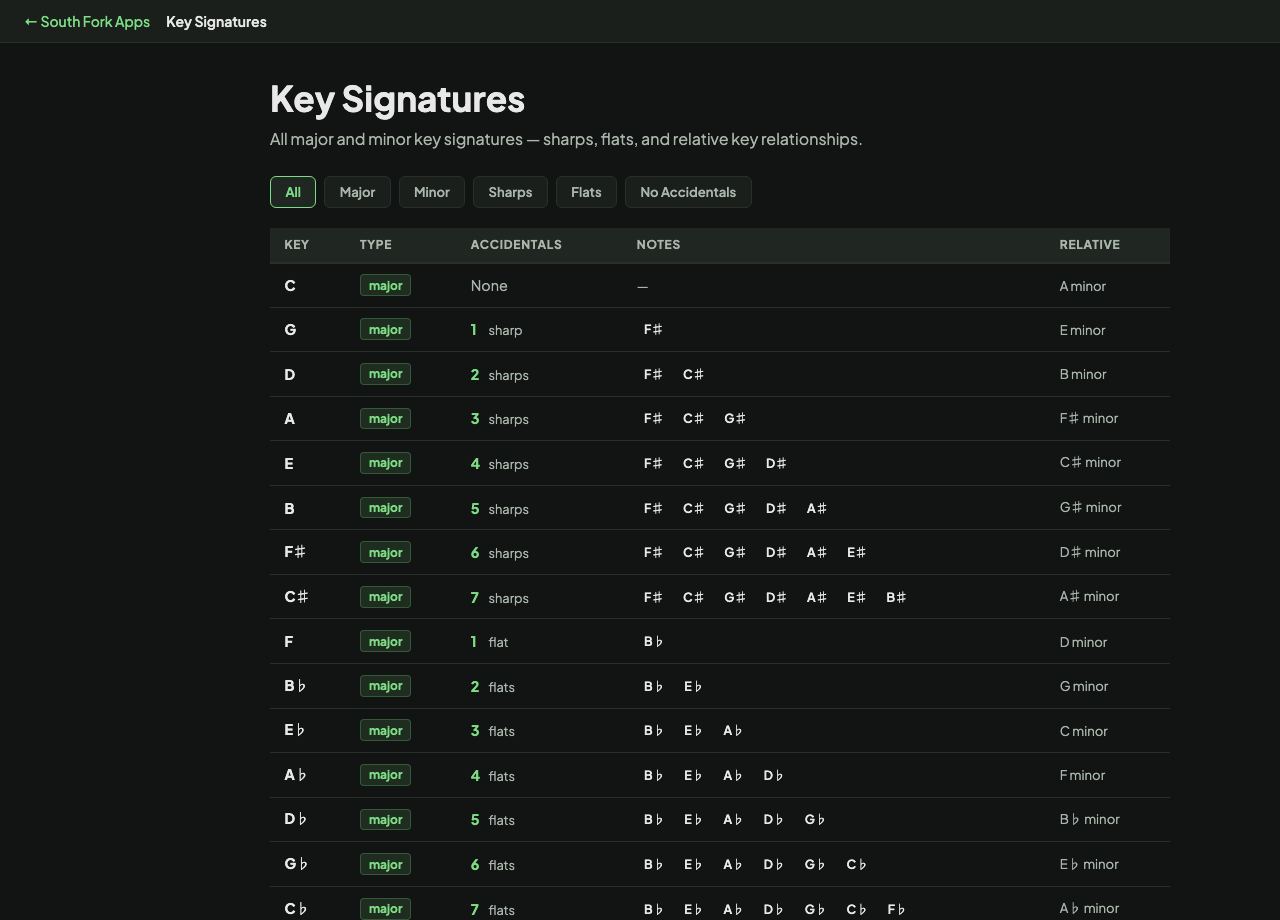Click '1 flat' in the F major row
This screenshot has height=920, width=1280.
point(490,642)
